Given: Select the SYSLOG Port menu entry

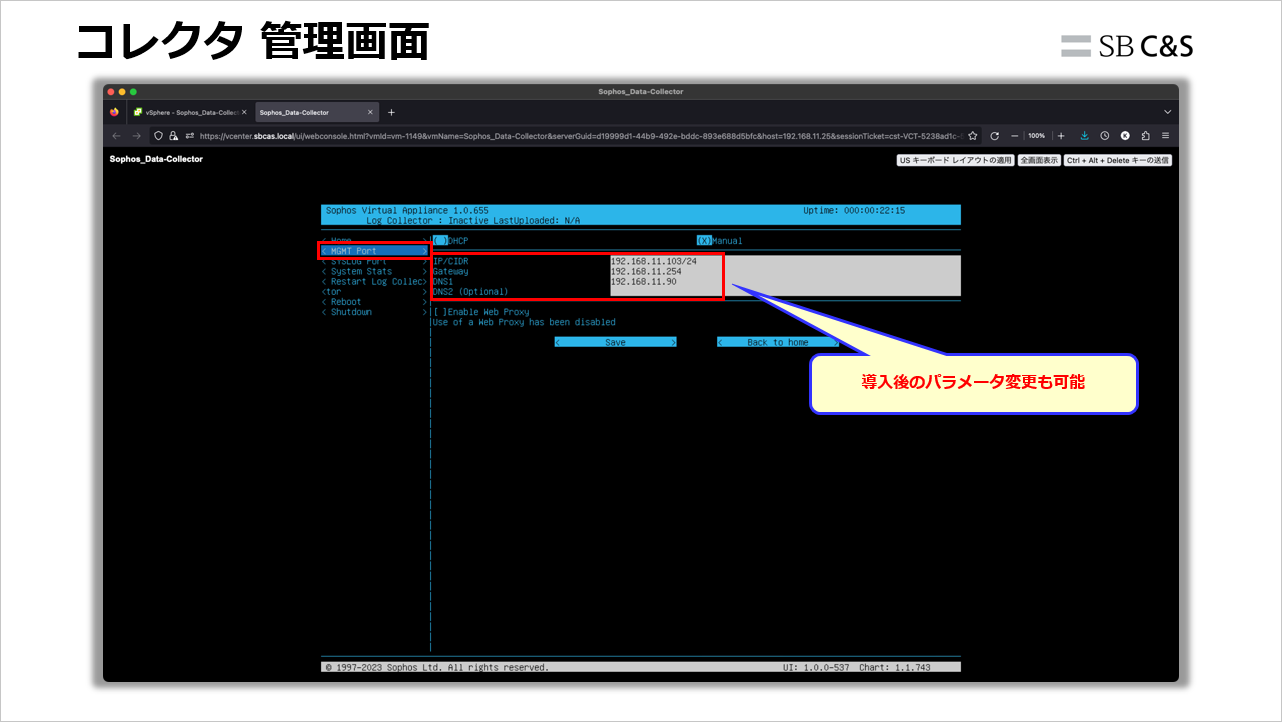Looking at the screenshot, I should click(x=374, y=261).
